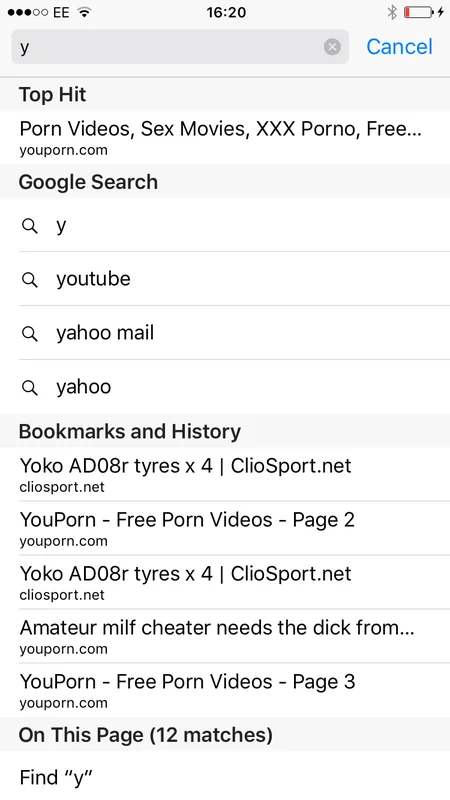Tap the search icon beside the yahoo suggestion
Image resolution: width=450 pixels, height=800 pixels.
30,388
